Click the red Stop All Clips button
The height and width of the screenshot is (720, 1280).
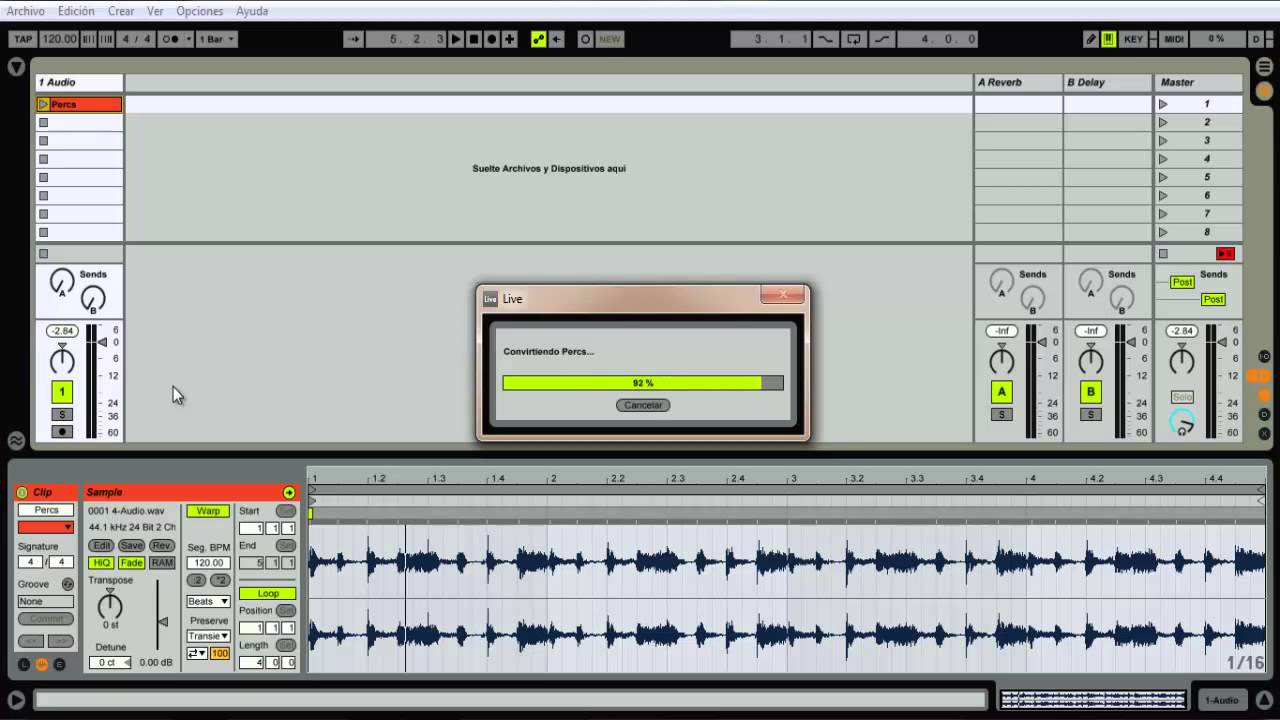tap(1225, 254)
